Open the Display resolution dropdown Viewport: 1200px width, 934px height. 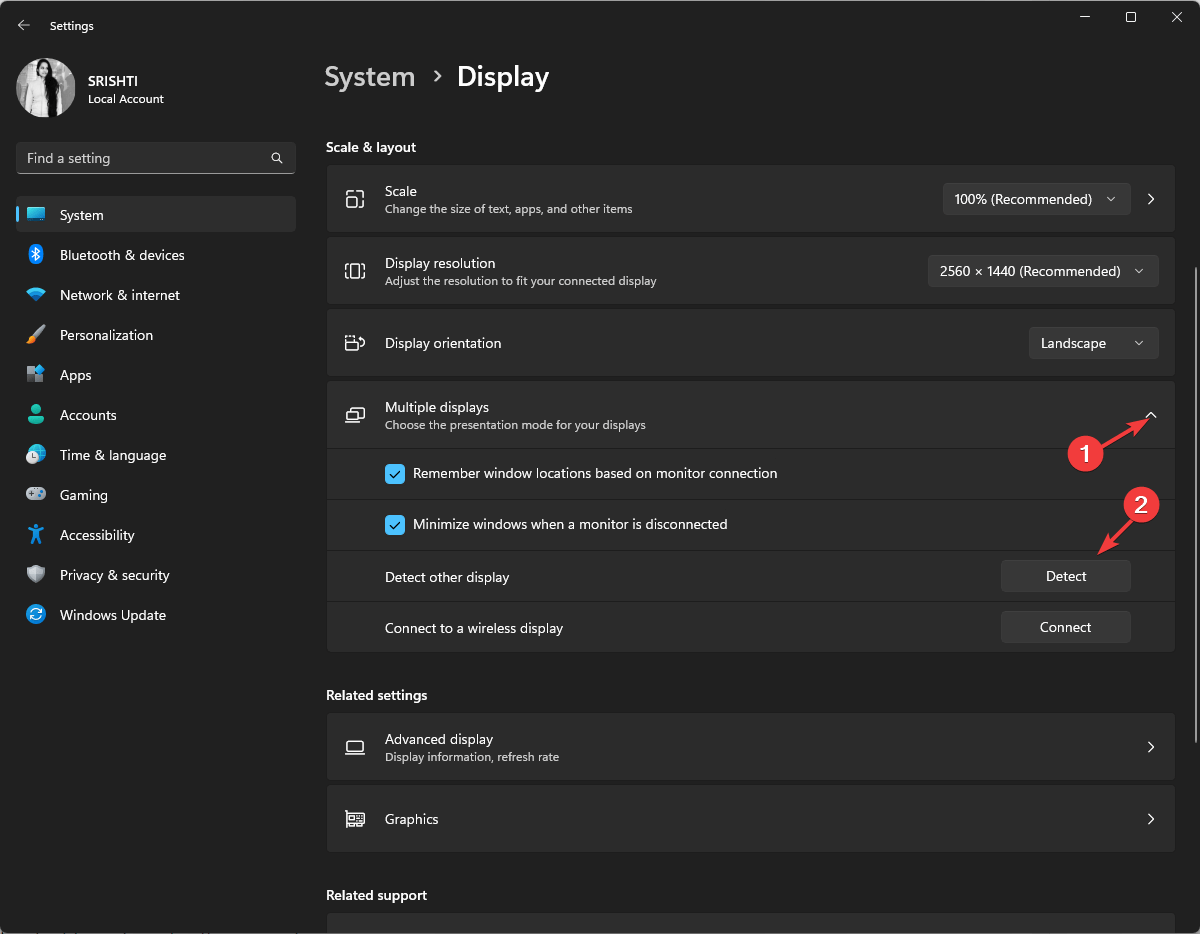click(1043, 270)
